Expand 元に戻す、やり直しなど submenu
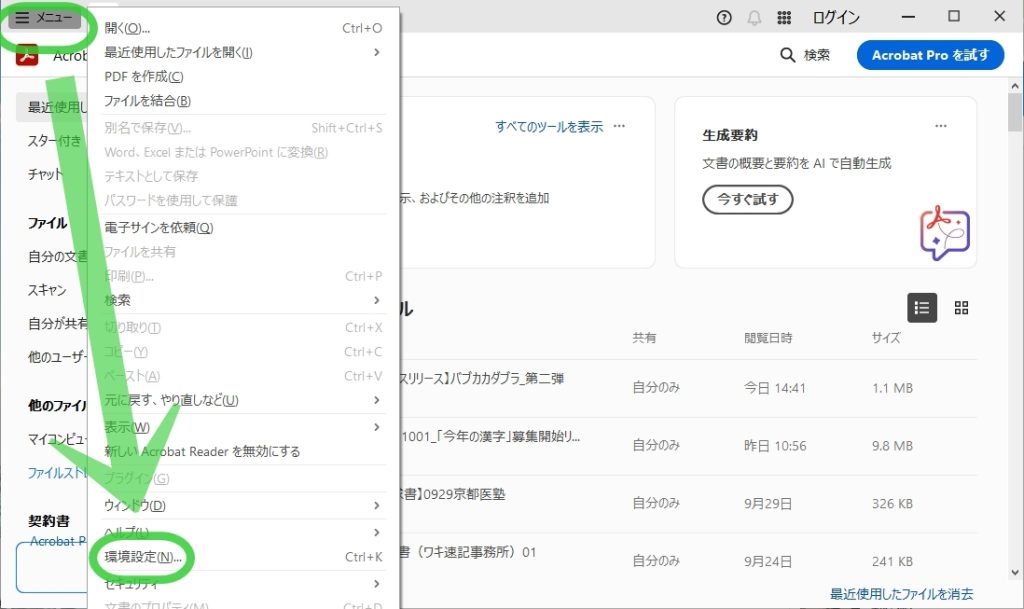Viewport: 1024px width, 609px height. click(377, 400)
